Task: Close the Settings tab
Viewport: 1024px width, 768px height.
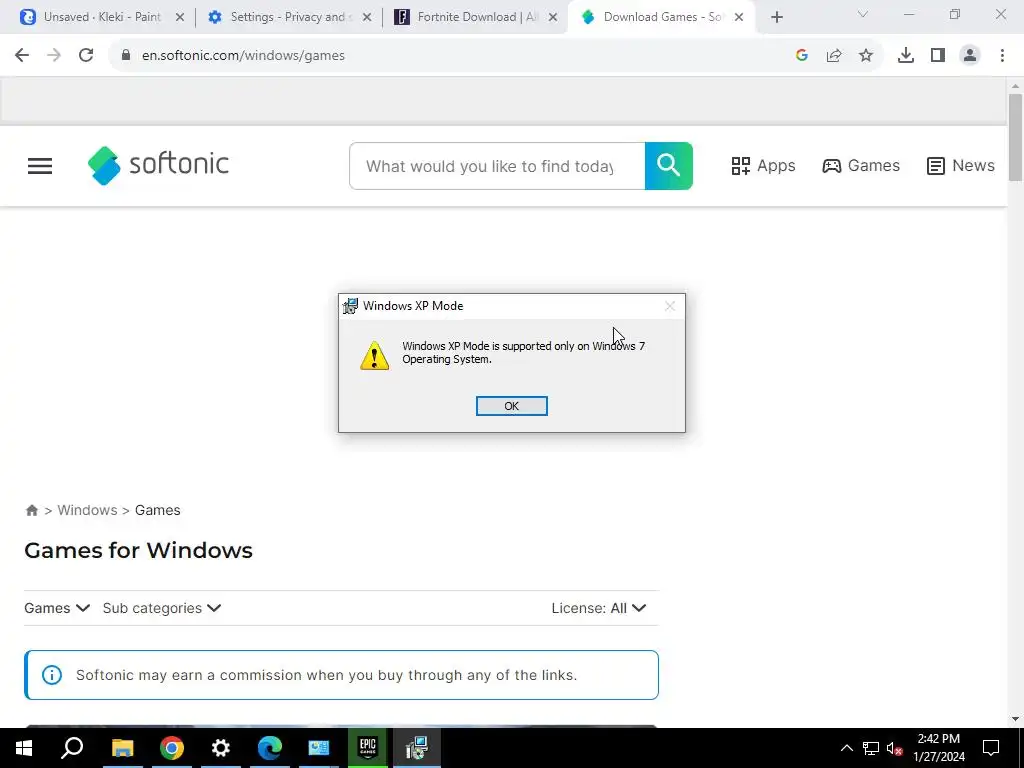Action: point(367,18)
